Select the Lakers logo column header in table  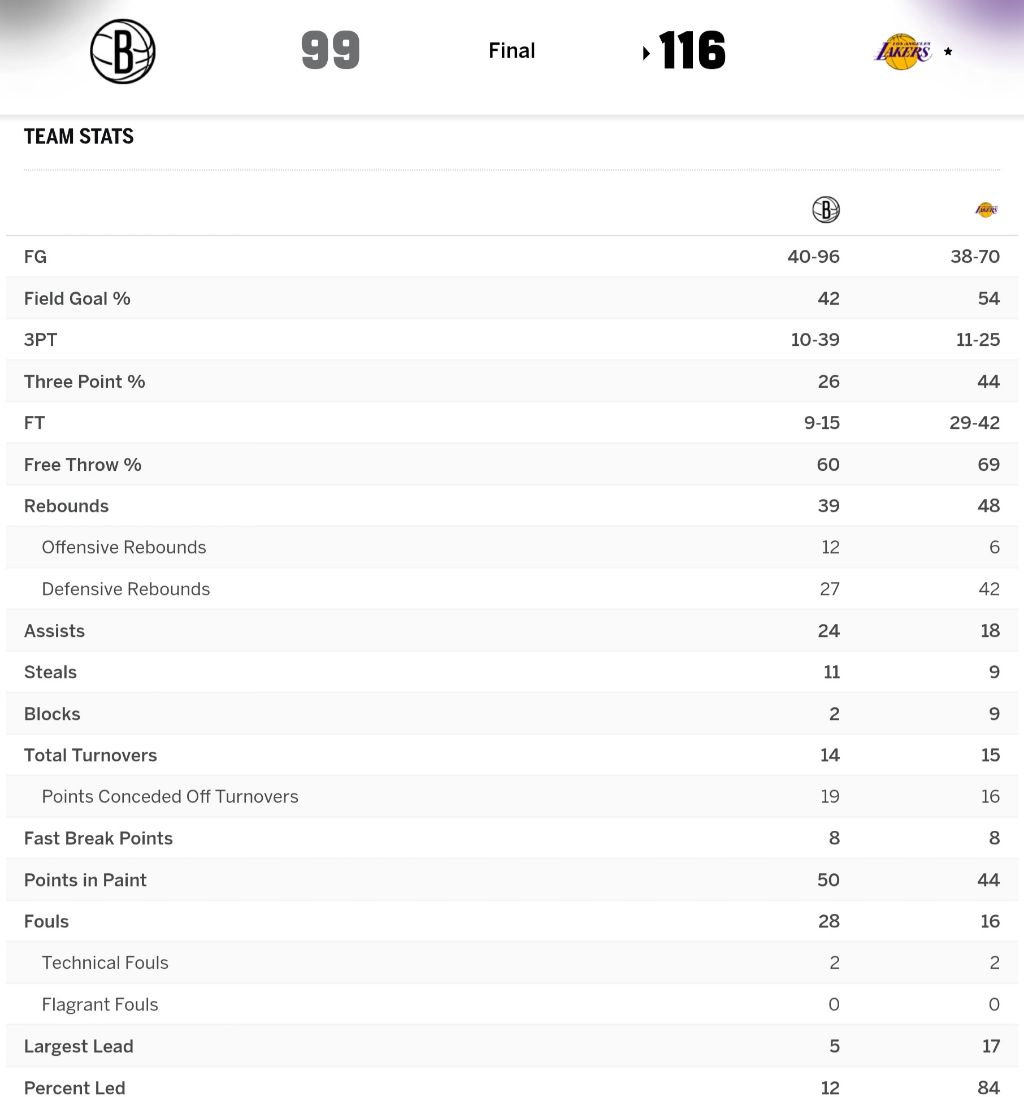(986, 210)
